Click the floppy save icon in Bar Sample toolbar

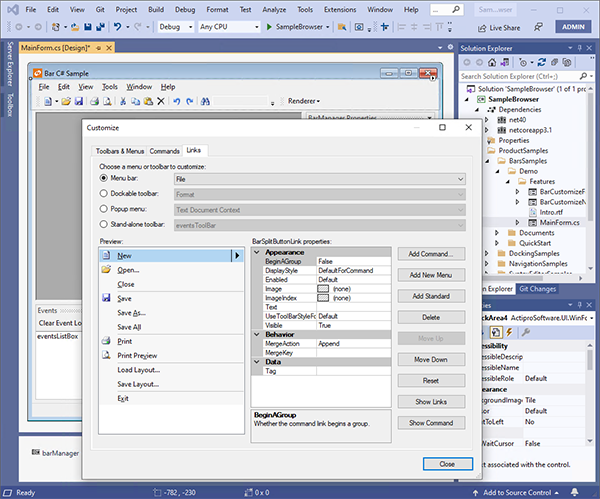tap(79, 101)
